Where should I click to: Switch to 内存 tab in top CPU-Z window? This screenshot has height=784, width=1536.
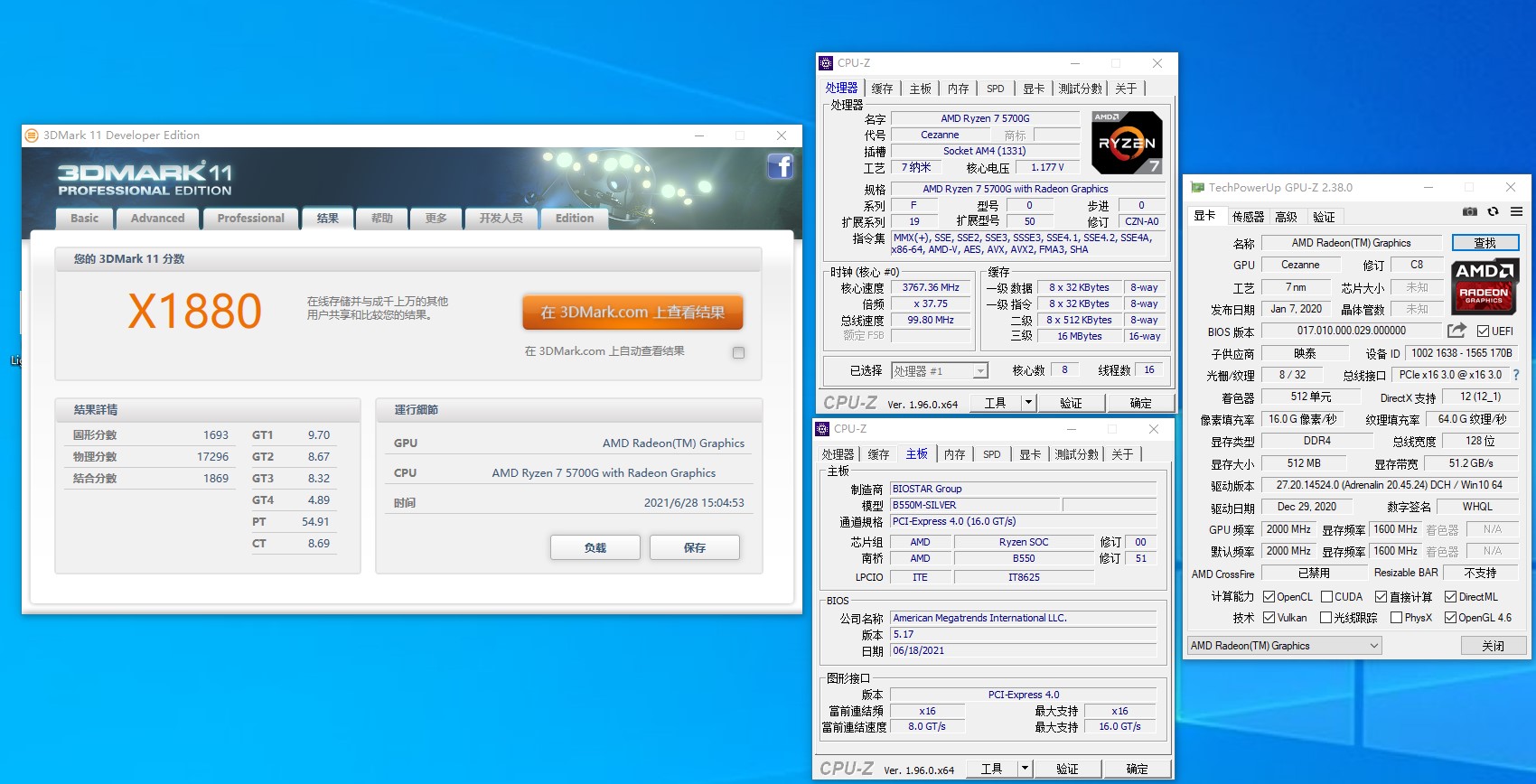point(958,89)
